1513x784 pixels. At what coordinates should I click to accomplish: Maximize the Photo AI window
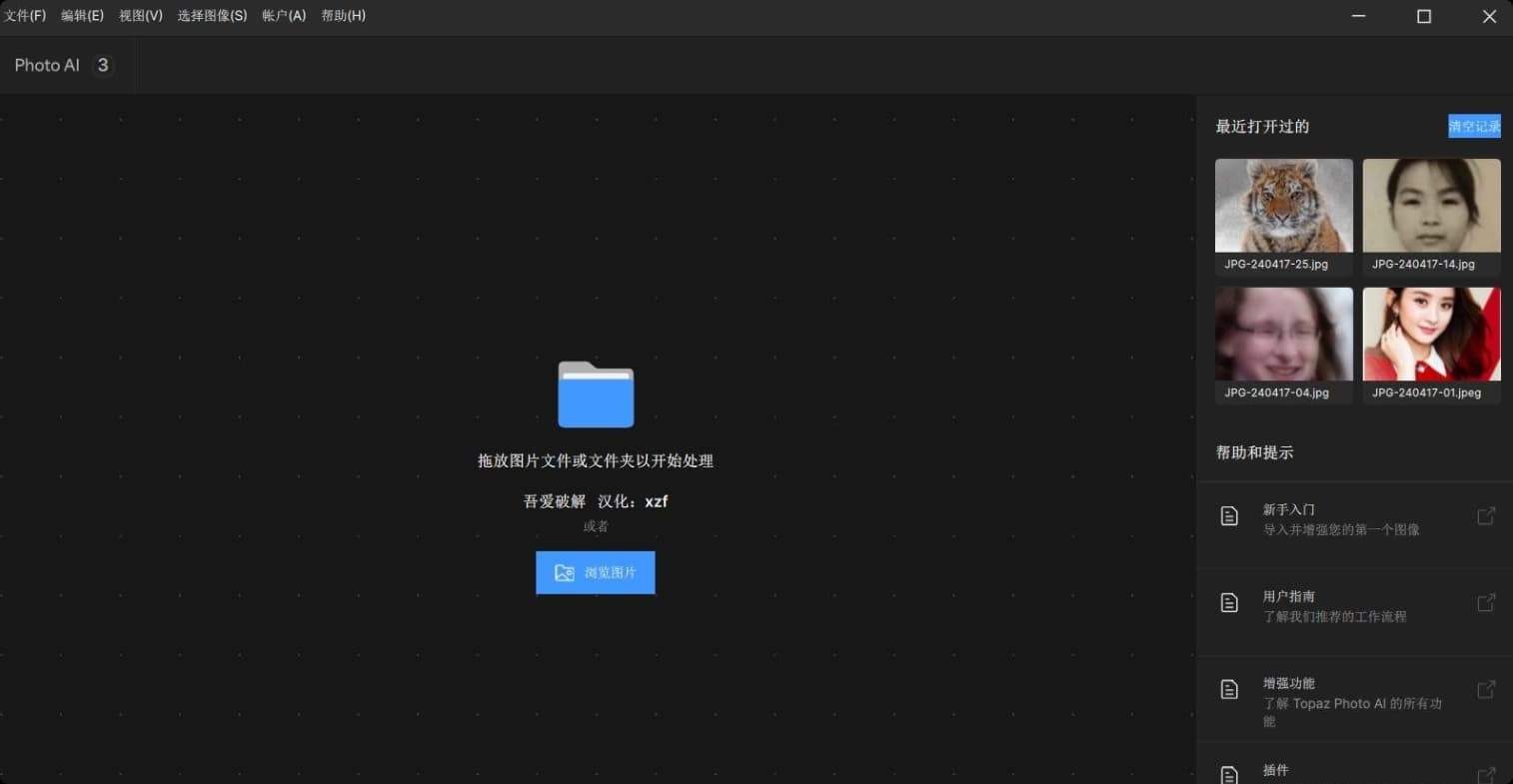click(1424, 16)
